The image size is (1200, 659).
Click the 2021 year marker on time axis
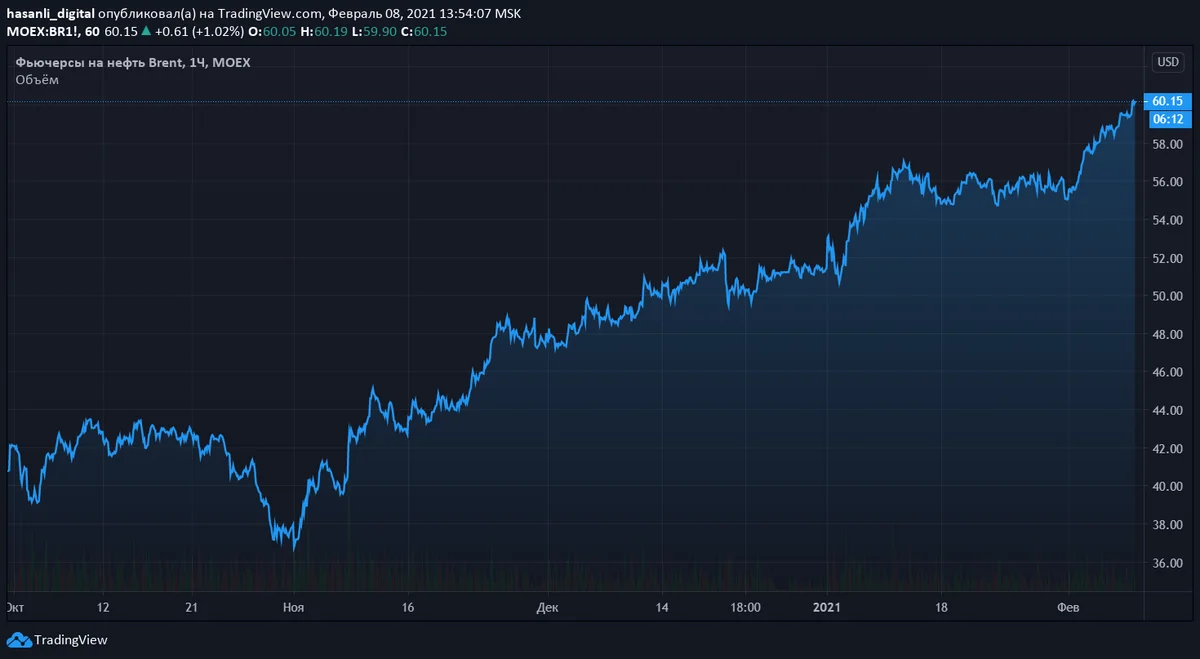click(827, 607)
